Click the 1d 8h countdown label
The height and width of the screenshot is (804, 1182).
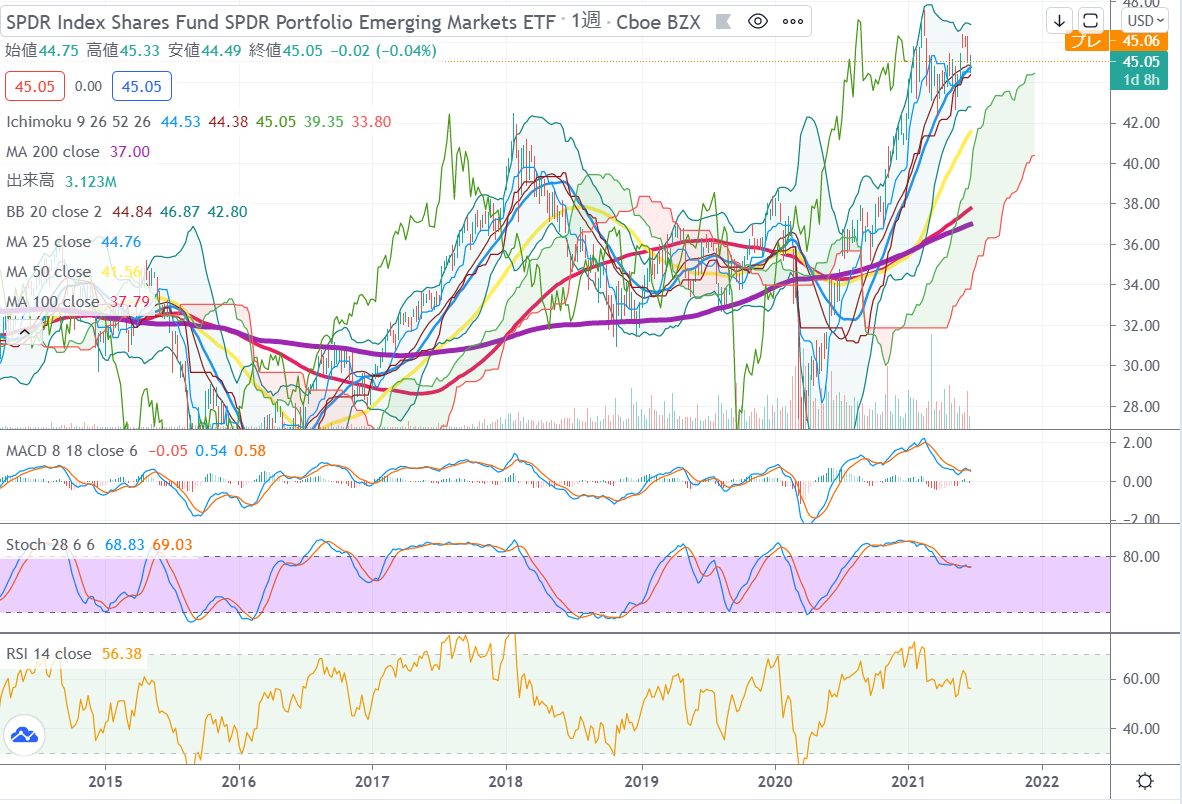click(1141, 80)
